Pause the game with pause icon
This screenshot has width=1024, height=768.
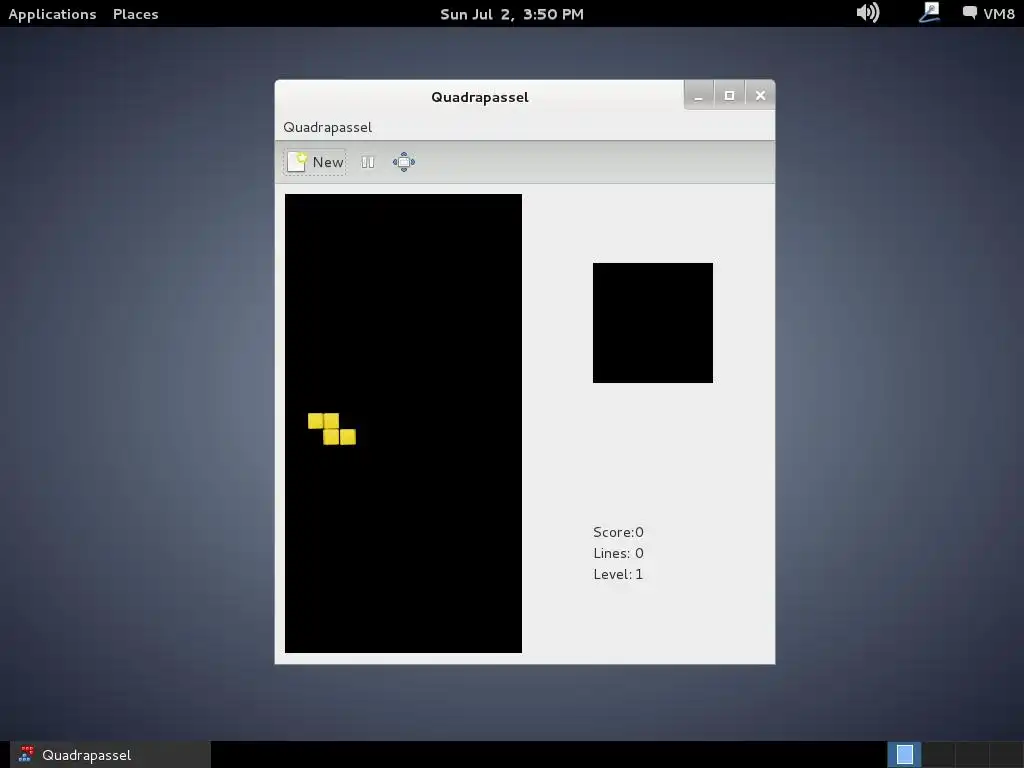(x=368, y=162)
